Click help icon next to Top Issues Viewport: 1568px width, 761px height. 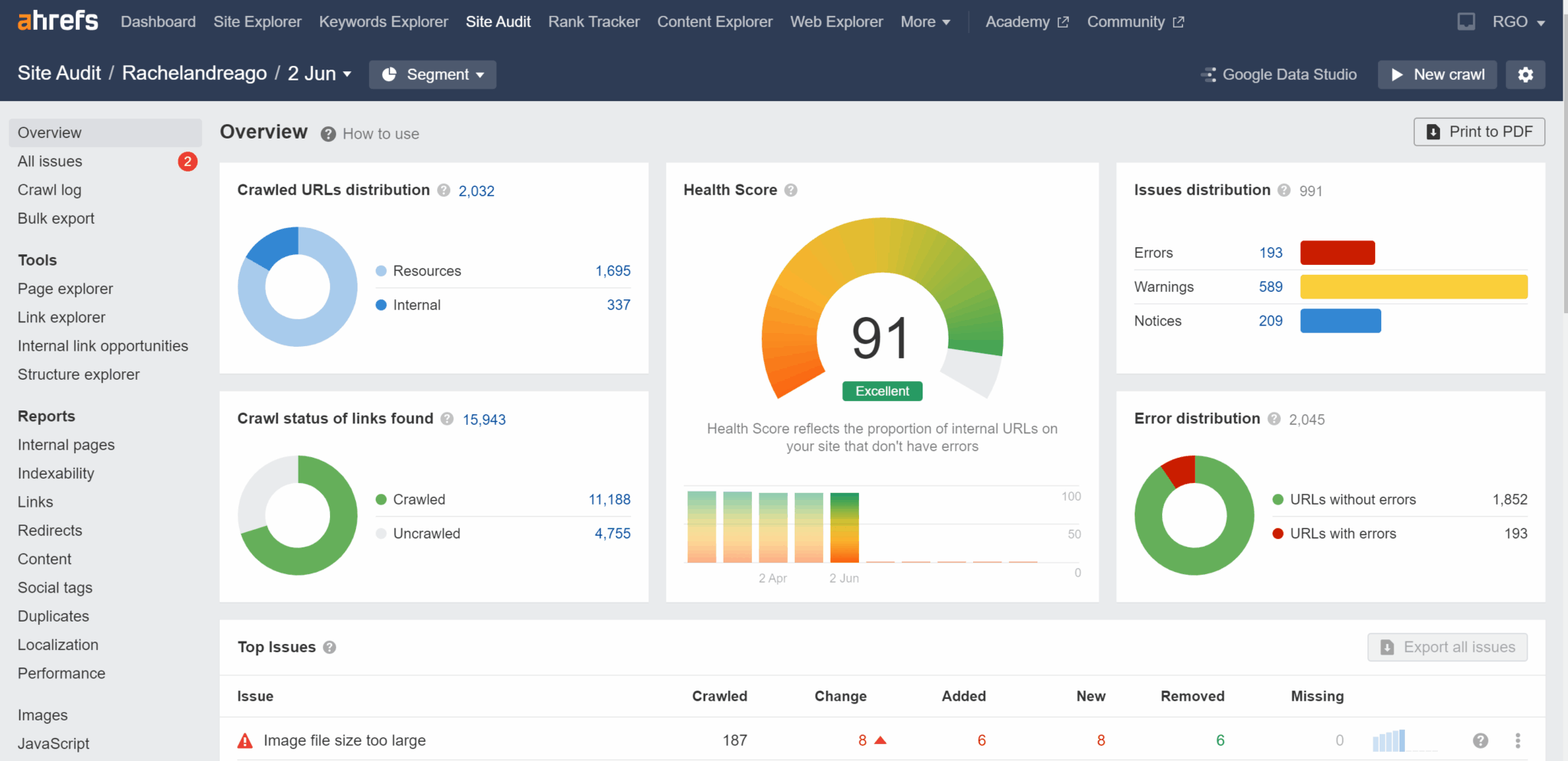click(x=329, y=647)
